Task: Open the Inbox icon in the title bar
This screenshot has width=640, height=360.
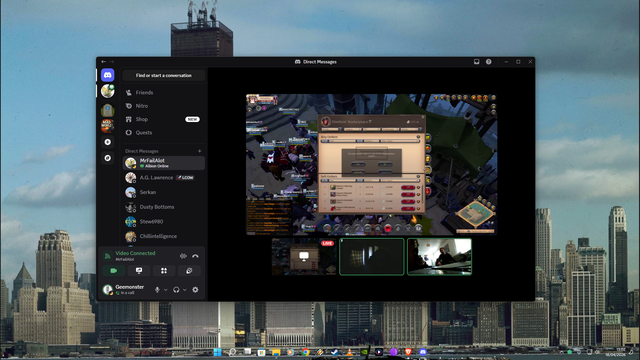Action: point(476,62)
